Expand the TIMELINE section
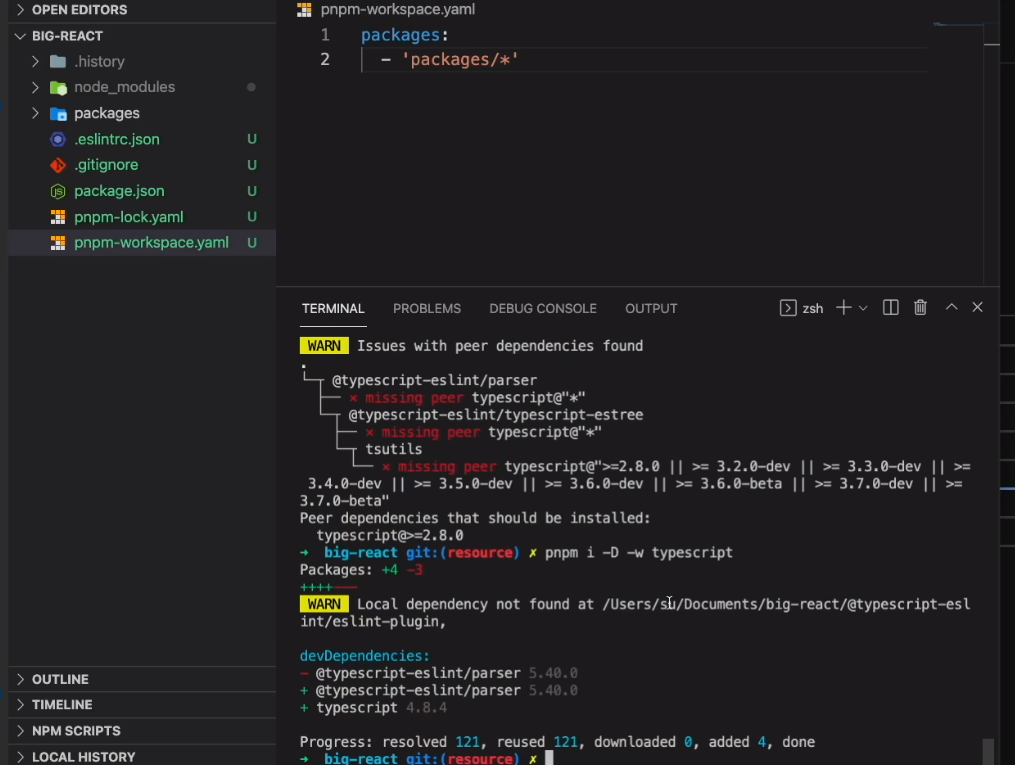Image resolution: width=1015 pixels, height=765 pixels. (x=20, y=704)
